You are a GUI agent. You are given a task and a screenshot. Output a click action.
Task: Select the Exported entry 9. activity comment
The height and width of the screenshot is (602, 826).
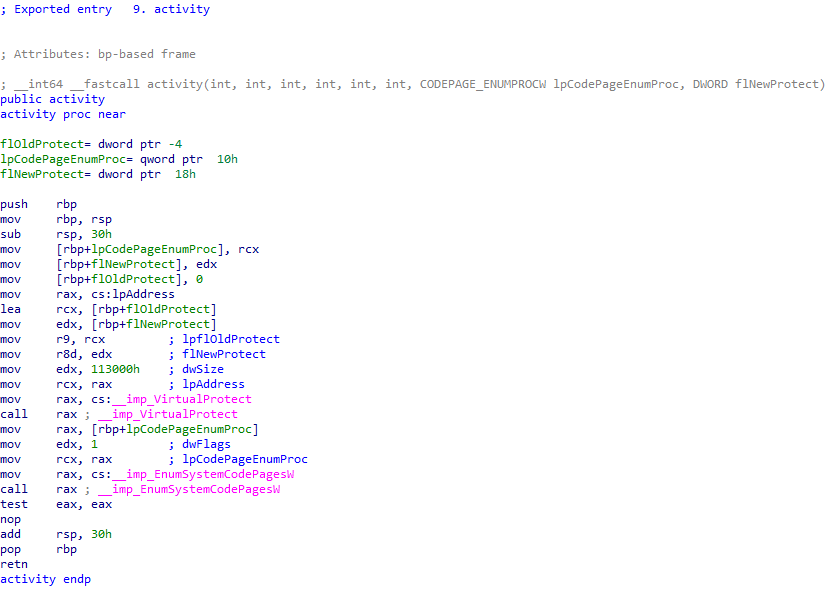(x=105, y=9)
